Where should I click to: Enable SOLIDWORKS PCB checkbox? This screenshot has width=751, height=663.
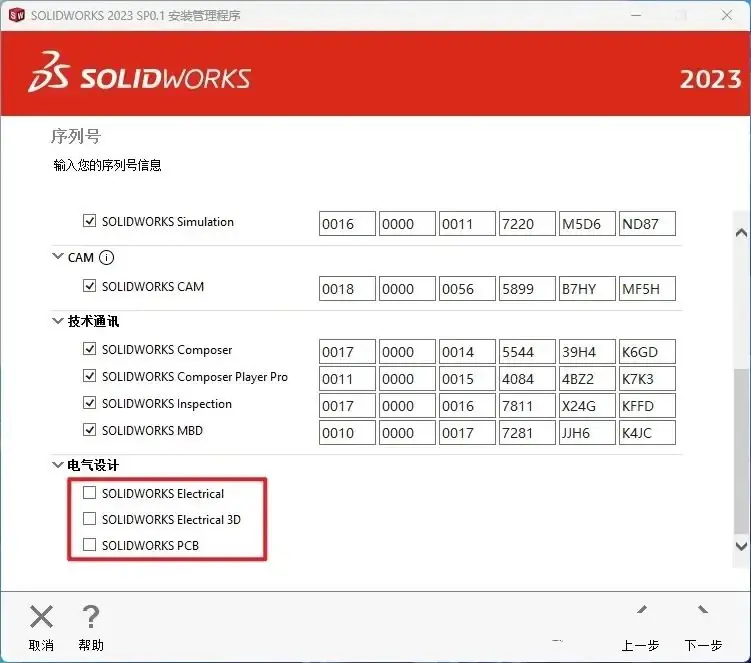point(90,545)
